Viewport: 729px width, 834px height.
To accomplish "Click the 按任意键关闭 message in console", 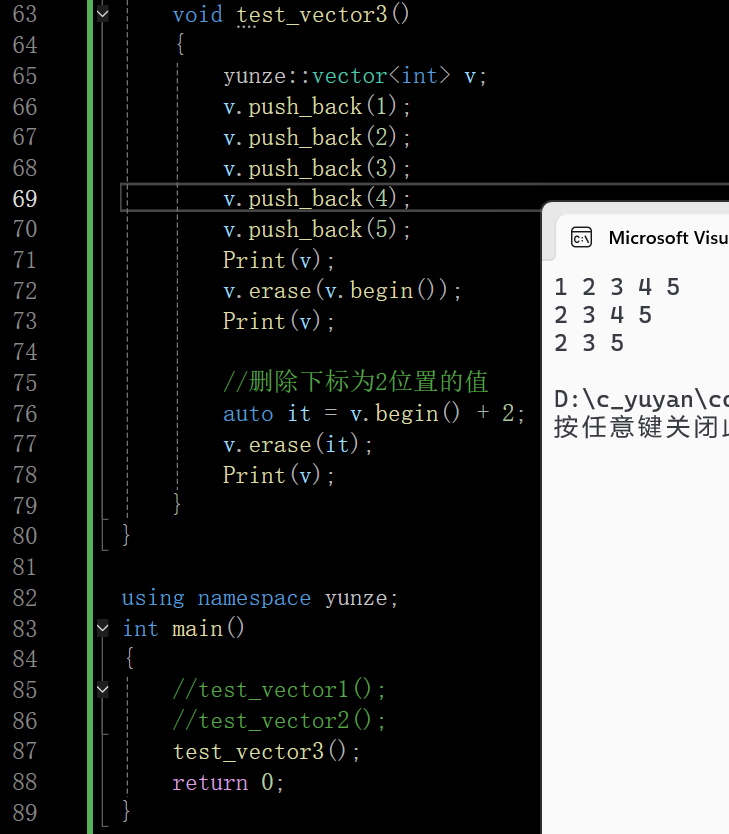I will point(641,427).
